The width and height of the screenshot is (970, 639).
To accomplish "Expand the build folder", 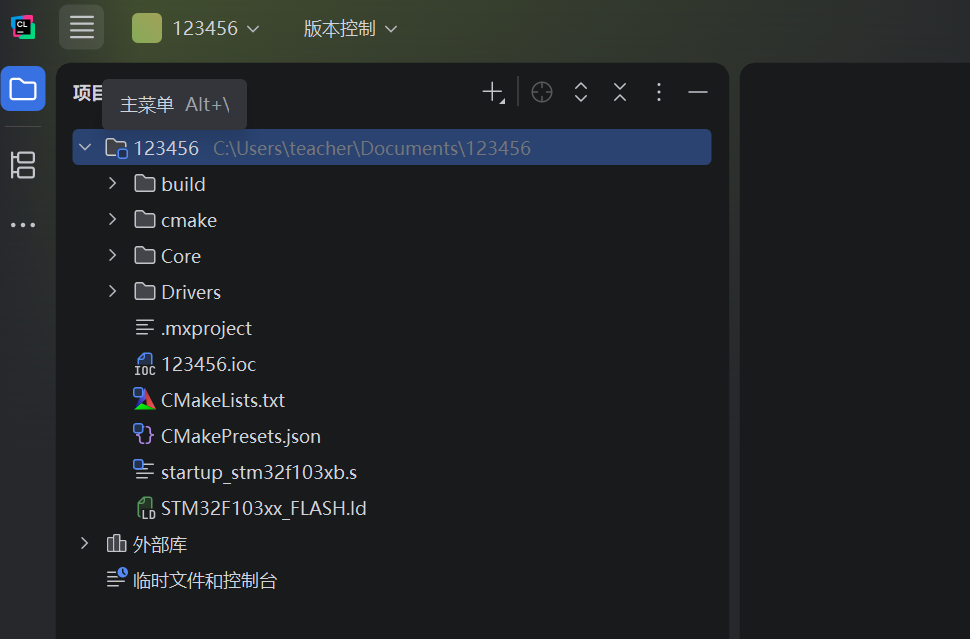I will click(112, 183).
